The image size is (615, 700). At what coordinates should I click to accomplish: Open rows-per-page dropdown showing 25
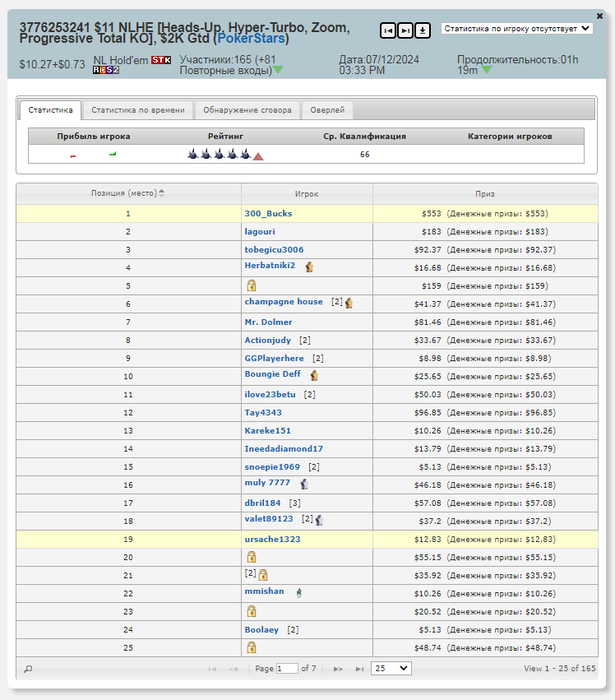391,668
